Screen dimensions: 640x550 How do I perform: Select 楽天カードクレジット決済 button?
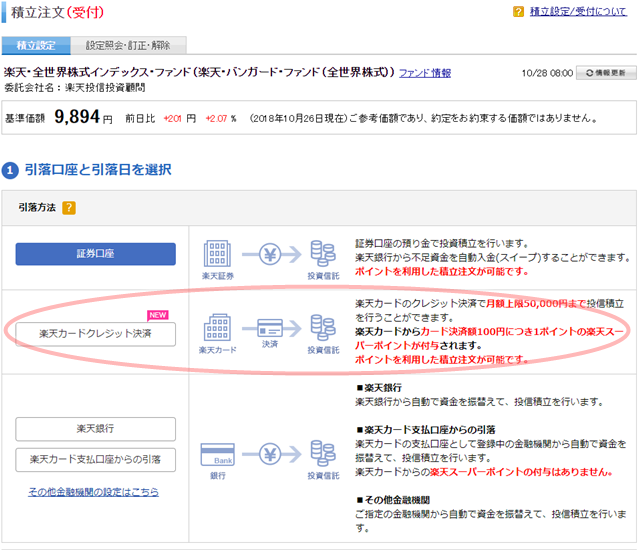pos(96,334)
